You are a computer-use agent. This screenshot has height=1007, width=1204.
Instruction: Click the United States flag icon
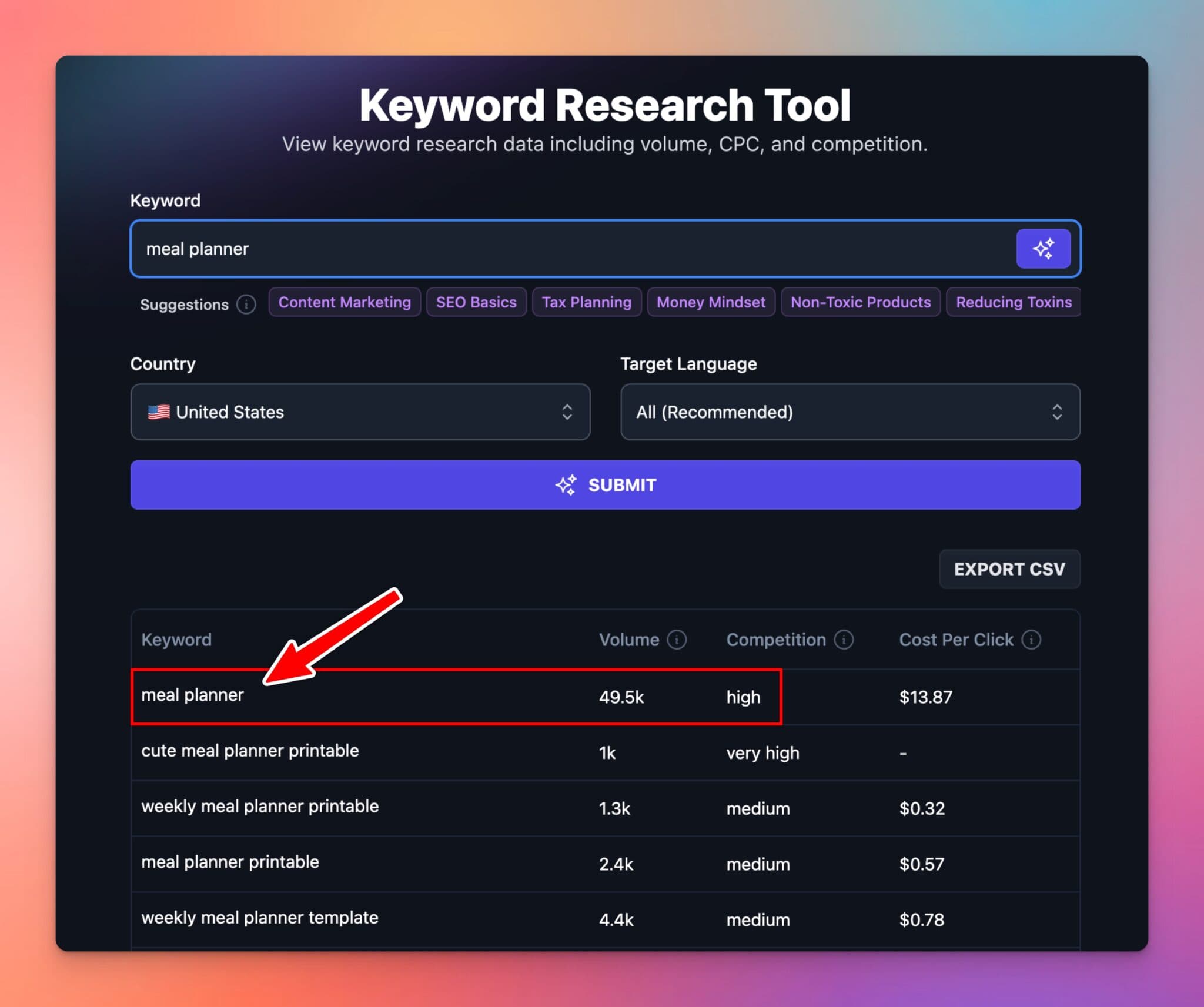[159, 412]
